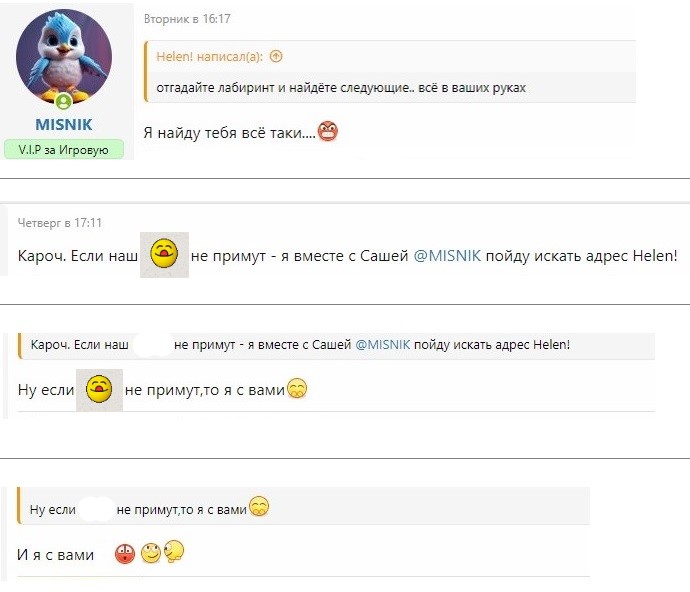Open the Четверг в 17:11 timestamp link
690x592 pixels.
click(x=60, y=223)
